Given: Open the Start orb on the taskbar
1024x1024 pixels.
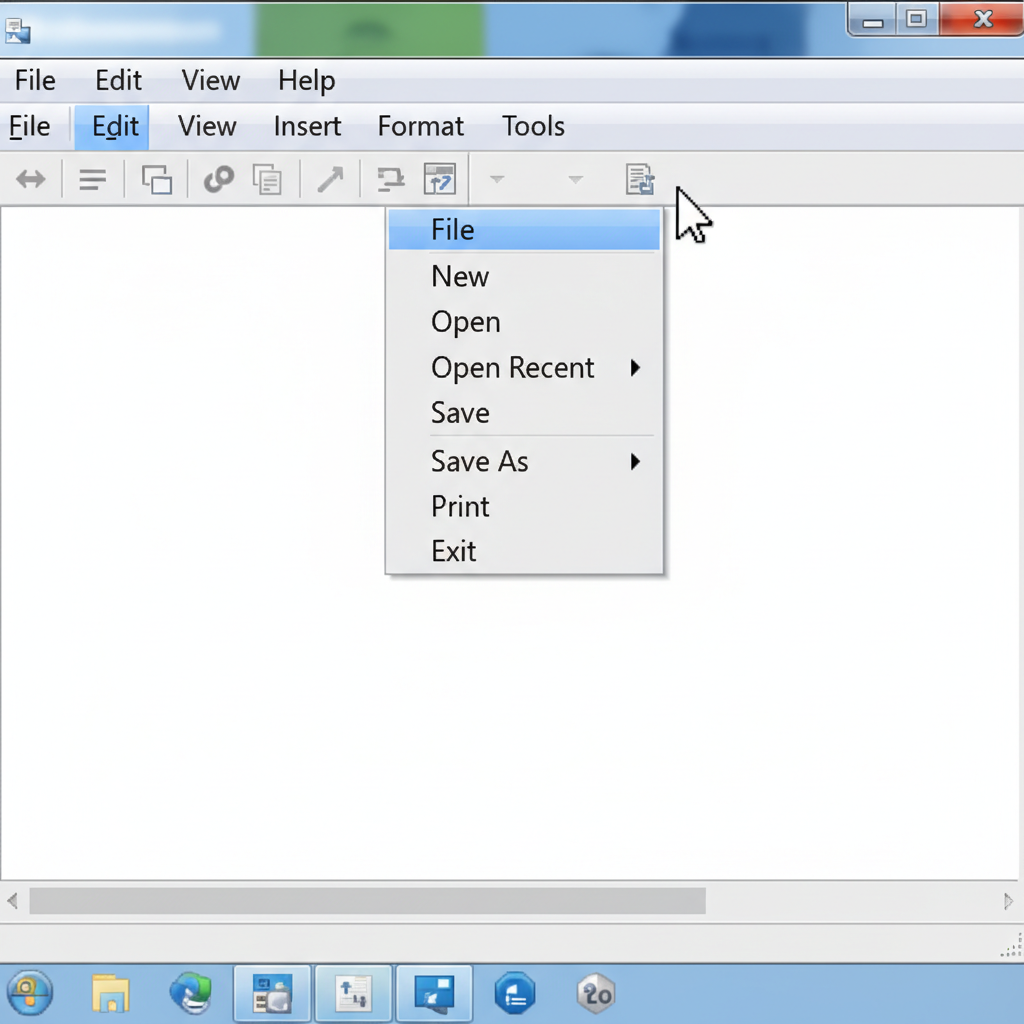Looking at the screenshot, I should [x=30, y=993].
